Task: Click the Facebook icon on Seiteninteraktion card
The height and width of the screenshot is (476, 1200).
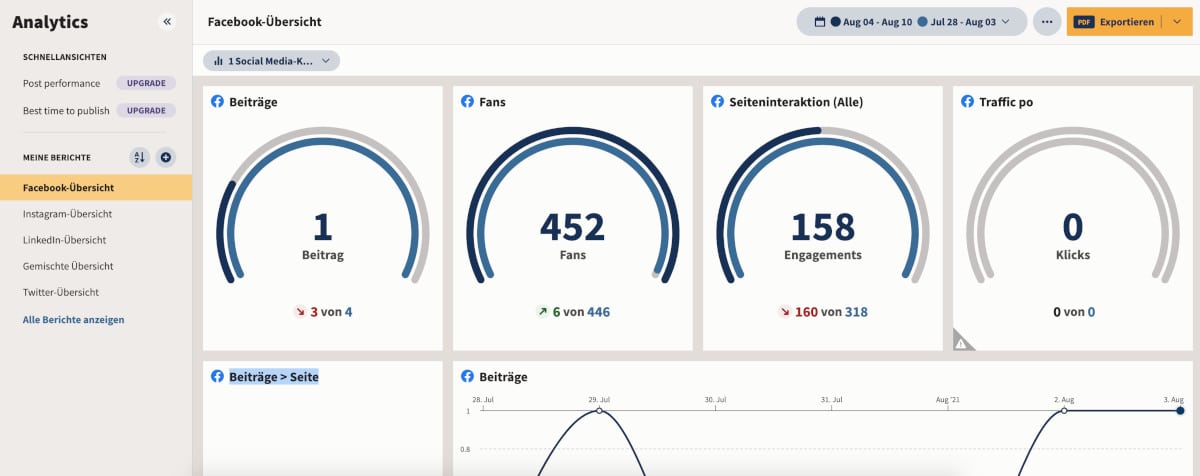Action: pyautogui.click(x=717, y=102)
